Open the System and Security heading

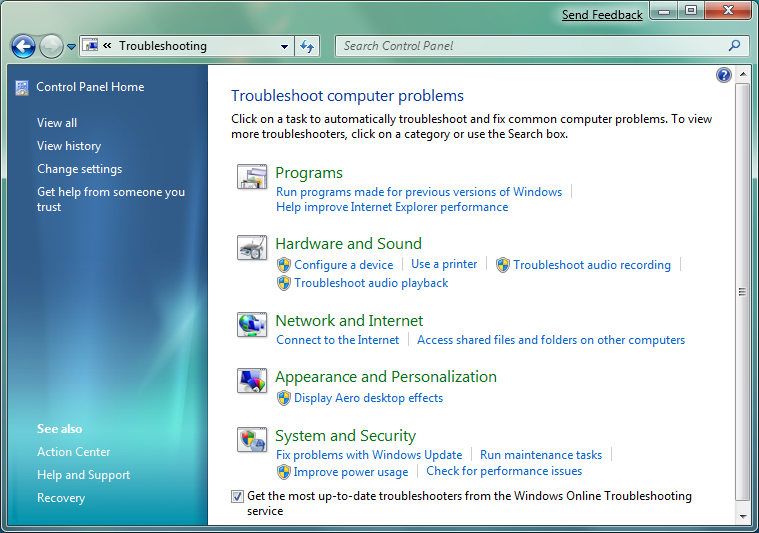(346, 436)
